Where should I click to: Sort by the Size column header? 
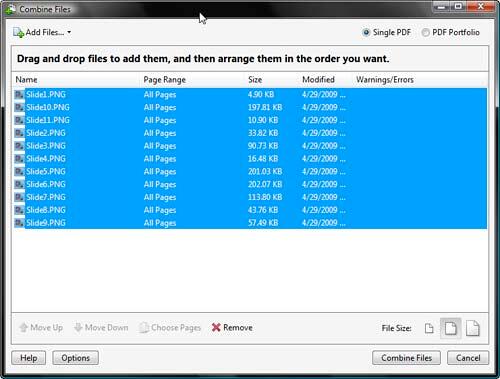tap(255, 80)
